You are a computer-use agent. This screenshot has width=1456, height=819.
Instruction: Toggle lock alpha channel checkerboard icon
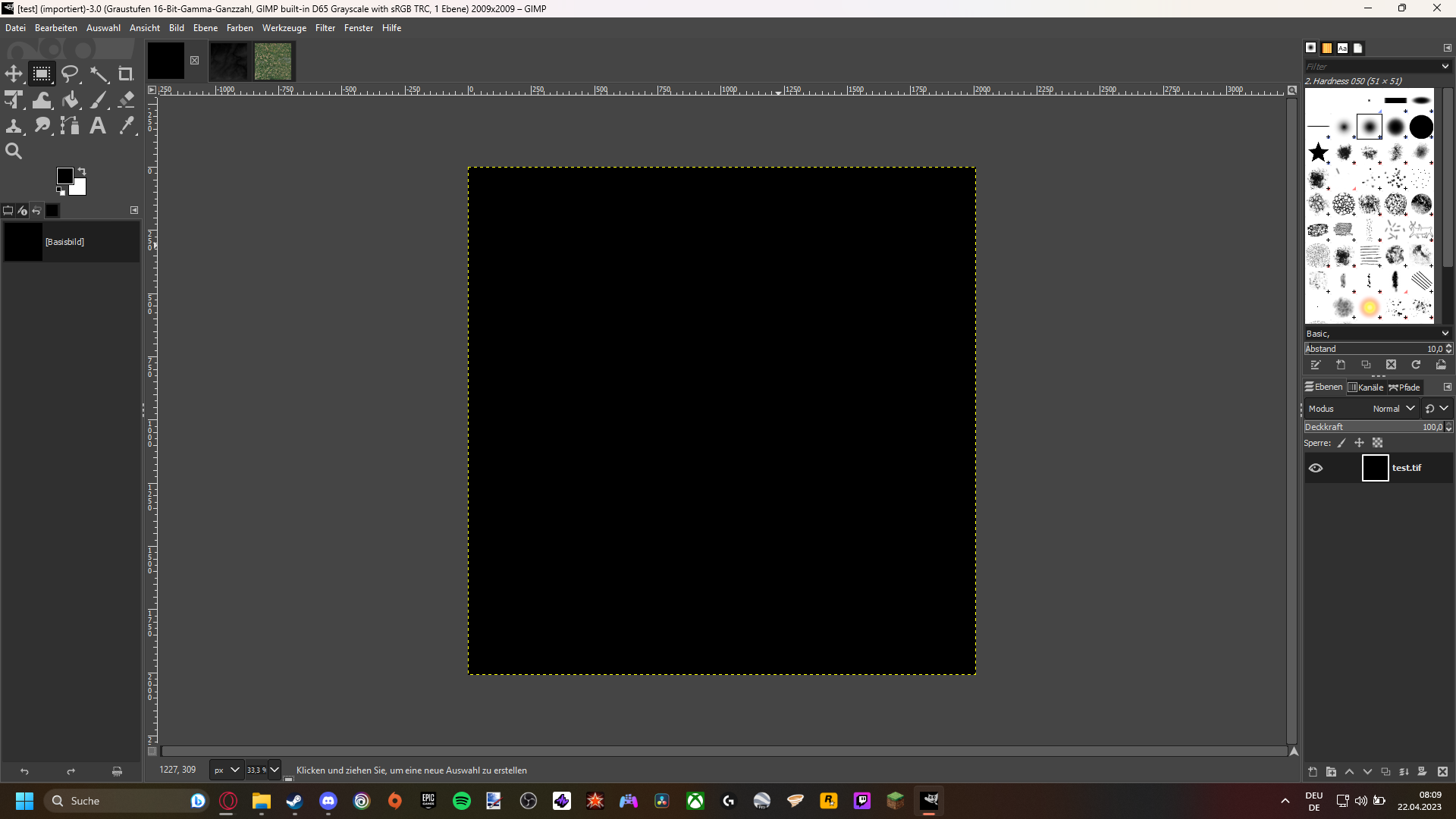click(x=1378, y=443)
